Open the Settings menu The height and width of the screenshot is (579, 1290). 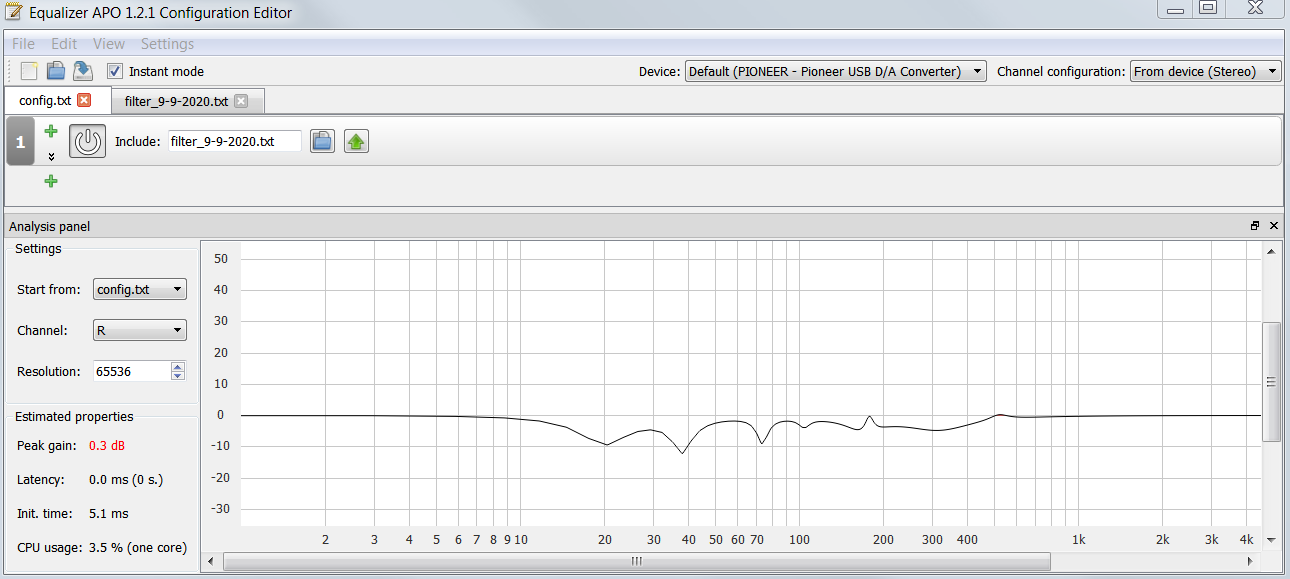click(167, 44)
